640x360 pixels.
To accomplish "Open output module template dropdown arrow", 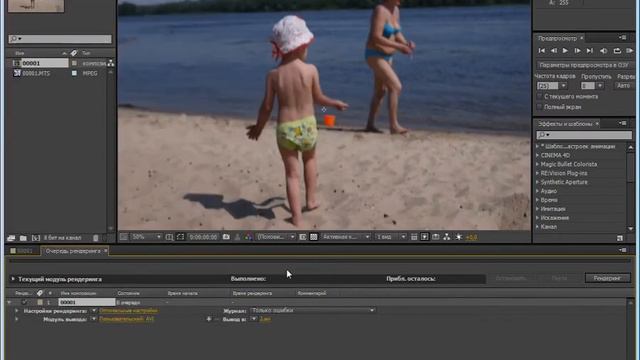I will [x=93, y=319].
